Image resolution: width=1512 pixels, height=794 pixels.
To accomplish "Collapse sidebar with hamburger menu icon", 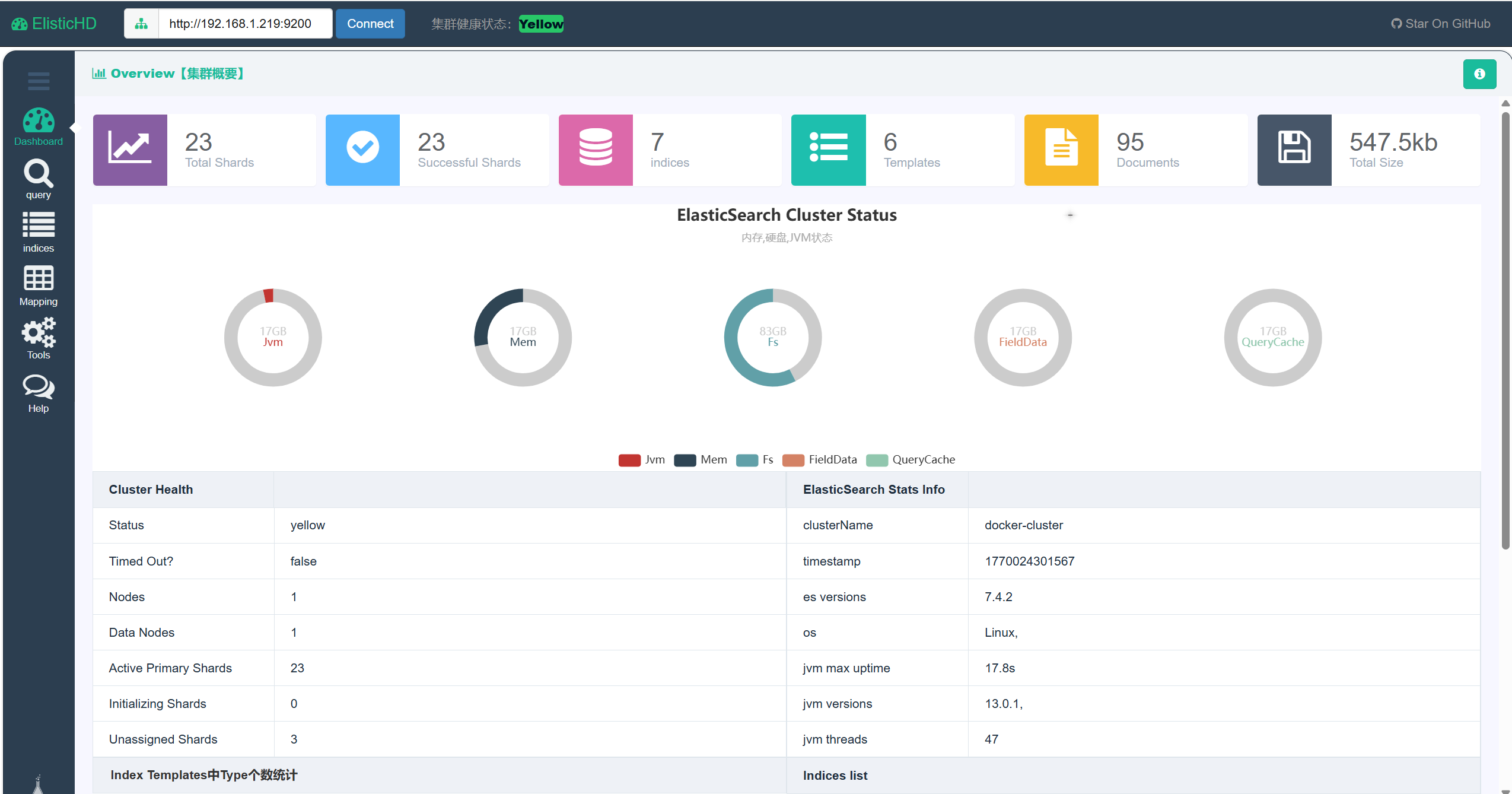I will click(39, 81).
